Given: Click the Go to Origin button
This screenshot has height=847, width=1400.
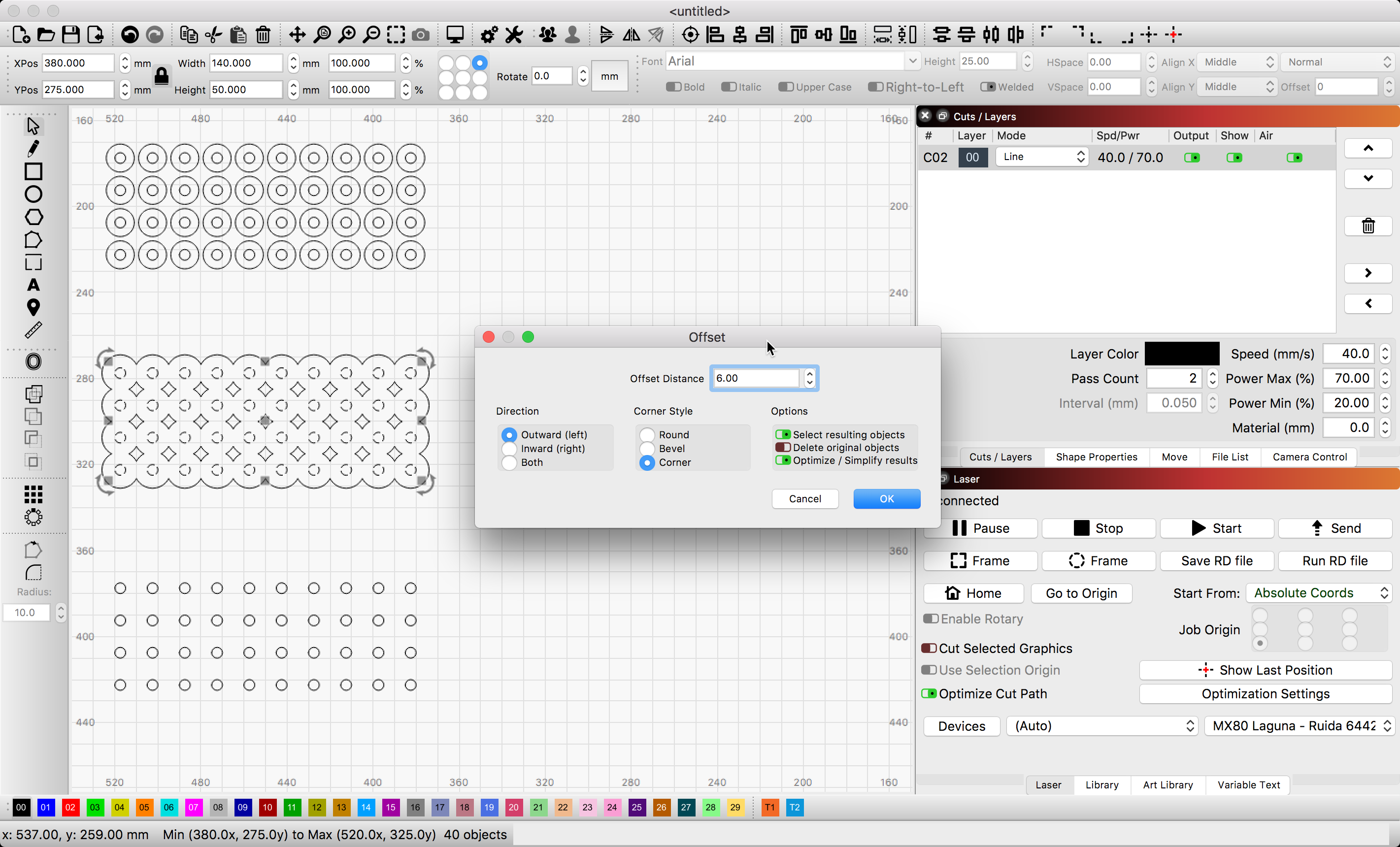Looking at the screenshot, I should (1081, 592).
